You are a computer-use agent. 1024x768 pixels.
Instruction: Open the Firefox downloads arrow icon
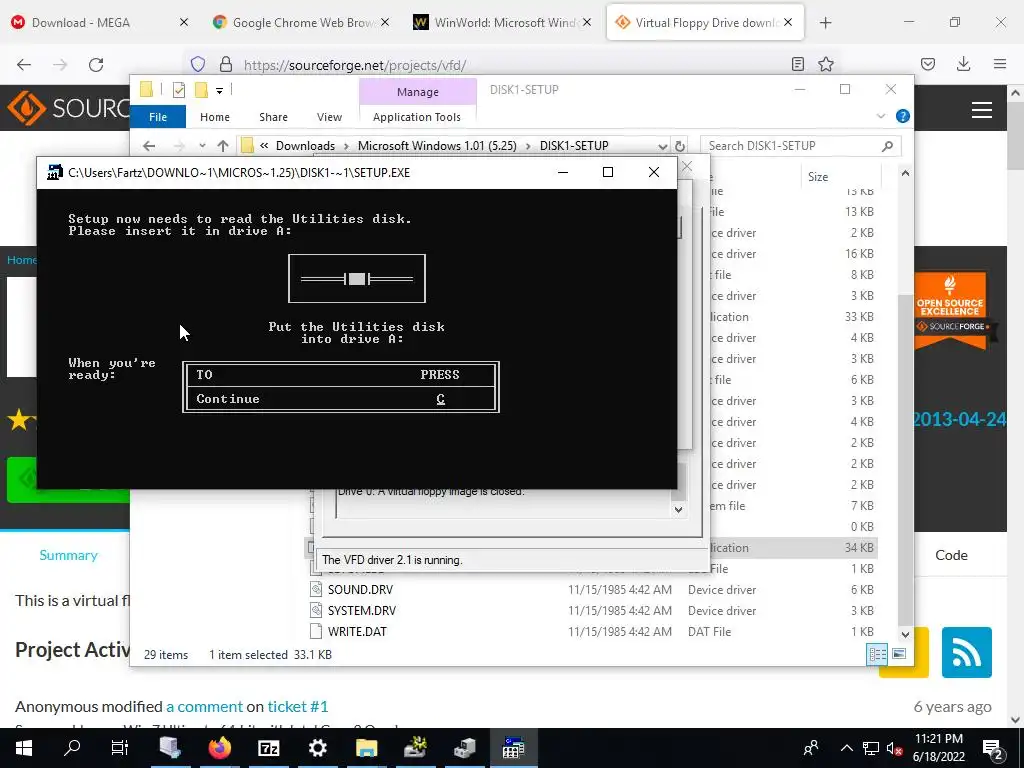(963, 64)
